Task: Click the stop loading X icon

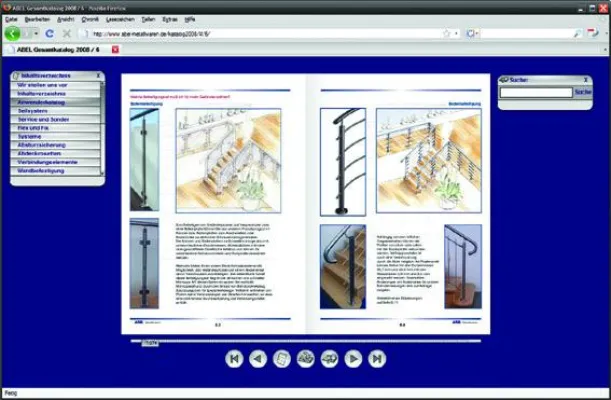Action: pyautogui.click(x=67, y=34)
